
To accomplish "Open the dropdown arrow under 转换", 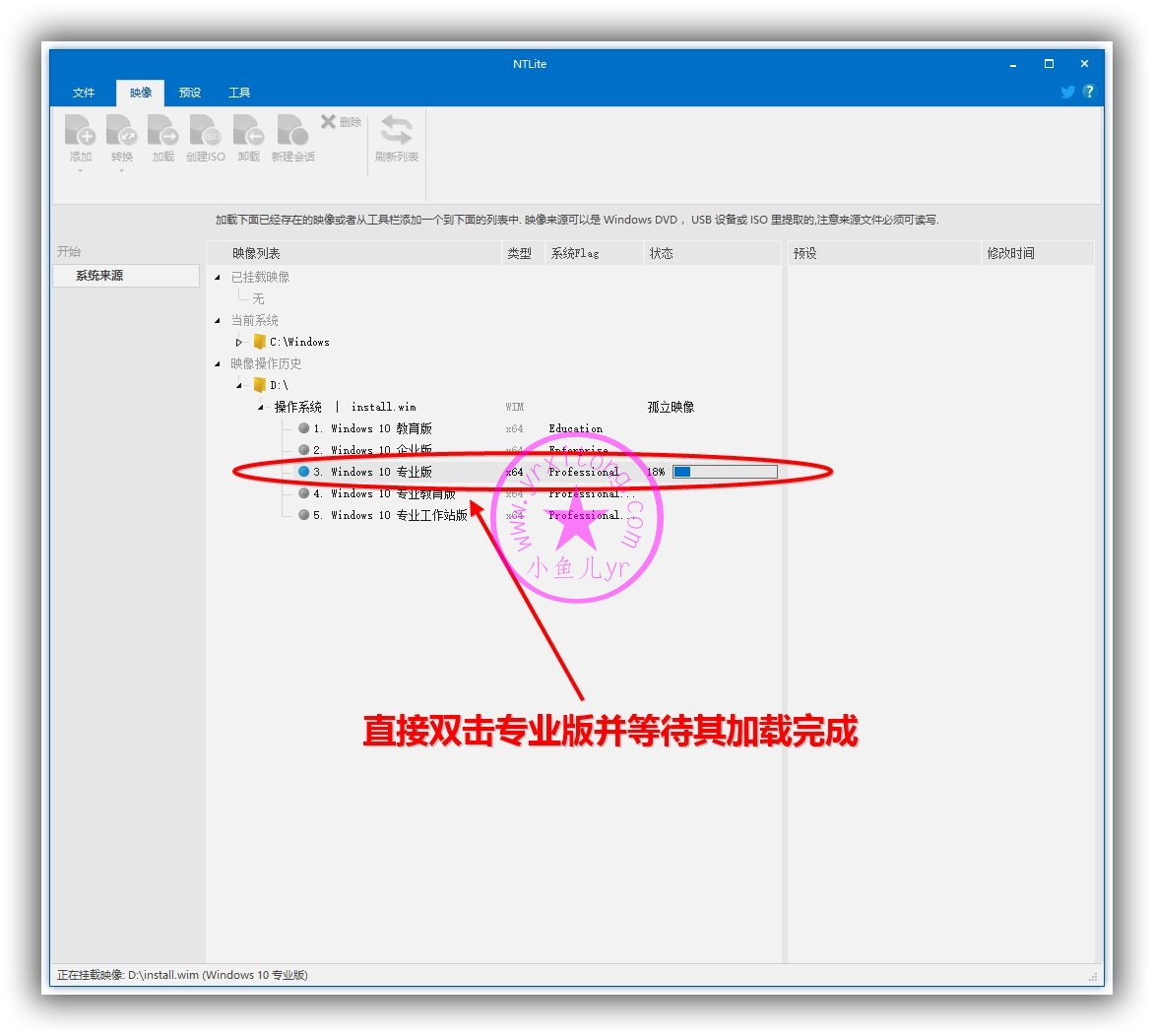I will [121, 170].
